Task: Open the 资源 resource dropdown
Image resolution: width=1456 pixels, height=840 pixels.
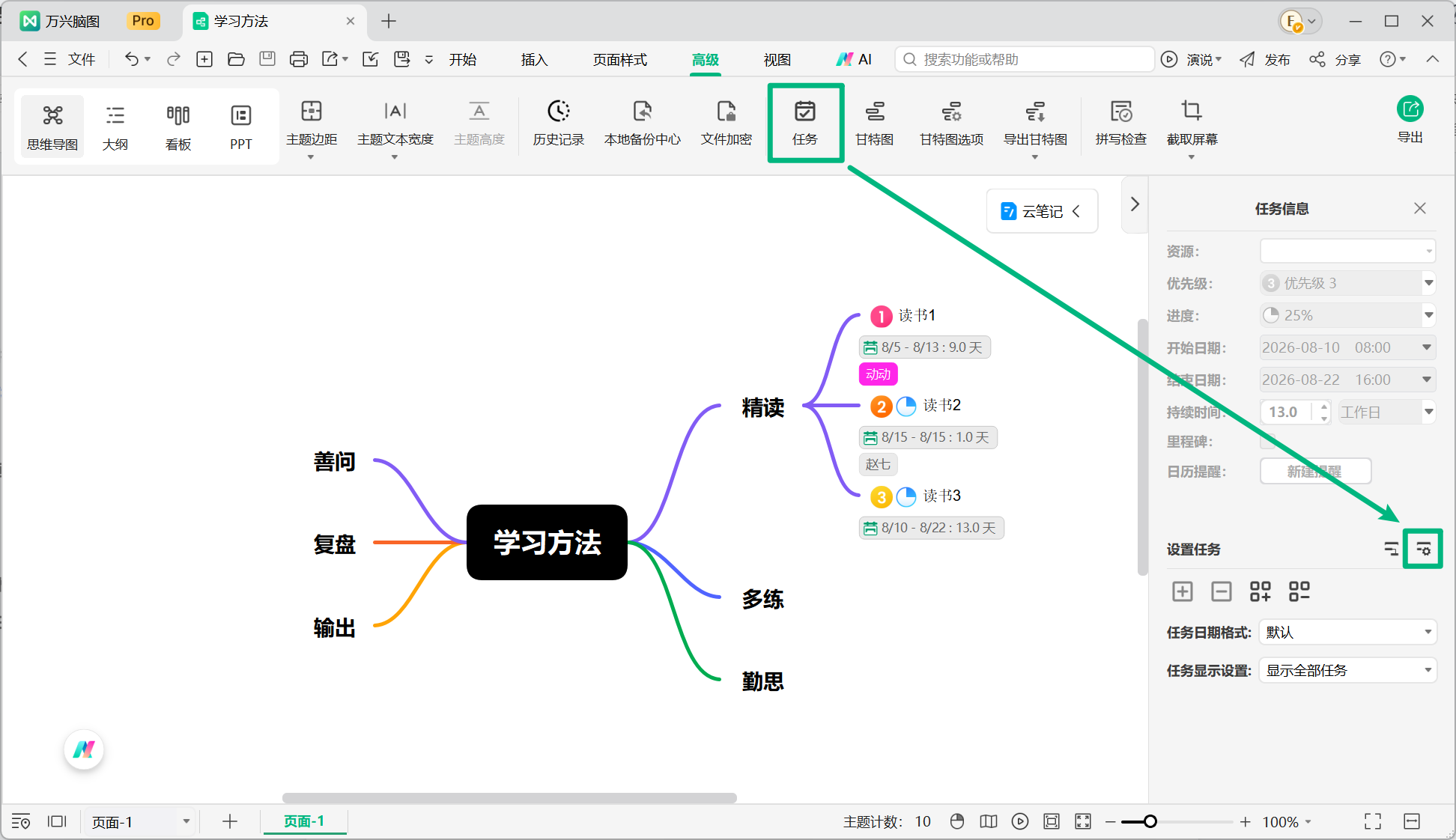Action: coord(1347,251)
